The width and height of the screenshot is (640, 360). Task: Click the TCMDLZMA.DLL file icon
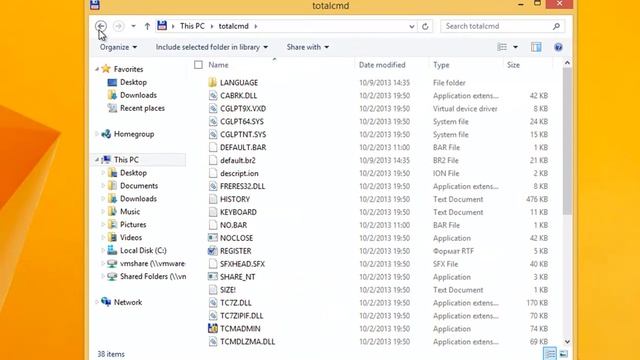coord(213,342)
